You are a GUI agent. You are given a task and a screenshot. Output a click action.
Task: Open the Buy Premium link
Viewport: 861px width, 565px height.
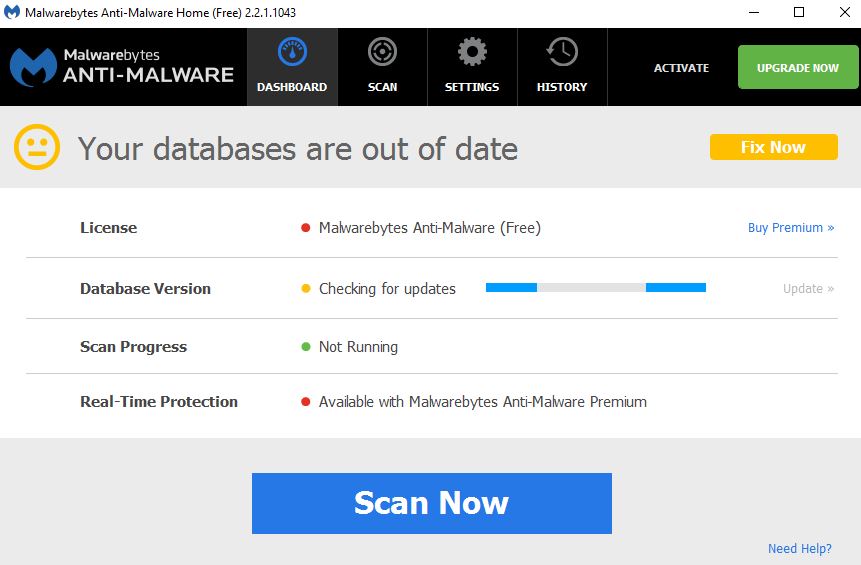tap(791, 227)
